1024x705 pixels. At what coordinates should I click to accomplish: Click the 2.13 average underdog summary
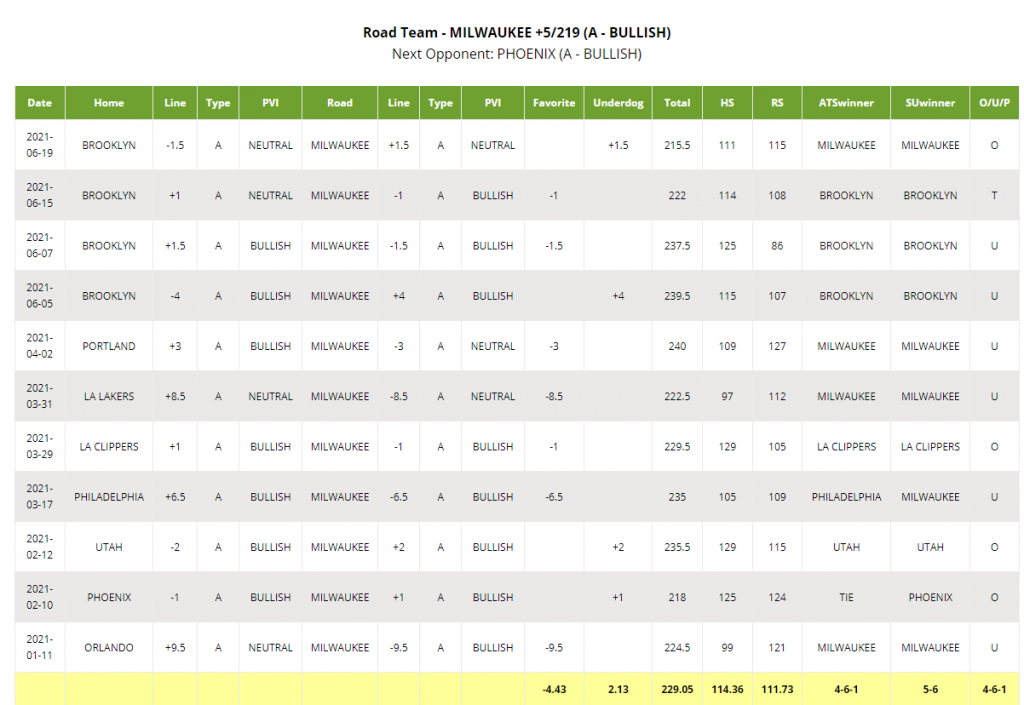(x=618, y=689)
